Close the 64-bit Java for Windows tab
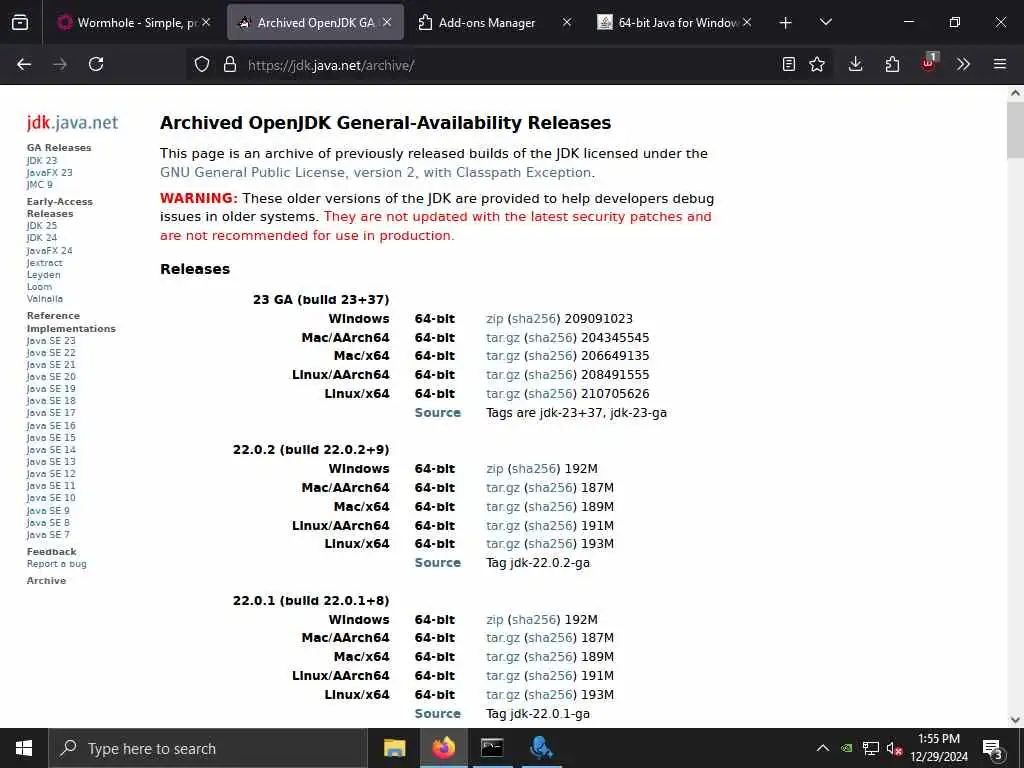This screenshot has height=768, width=1024. [747, 22]
